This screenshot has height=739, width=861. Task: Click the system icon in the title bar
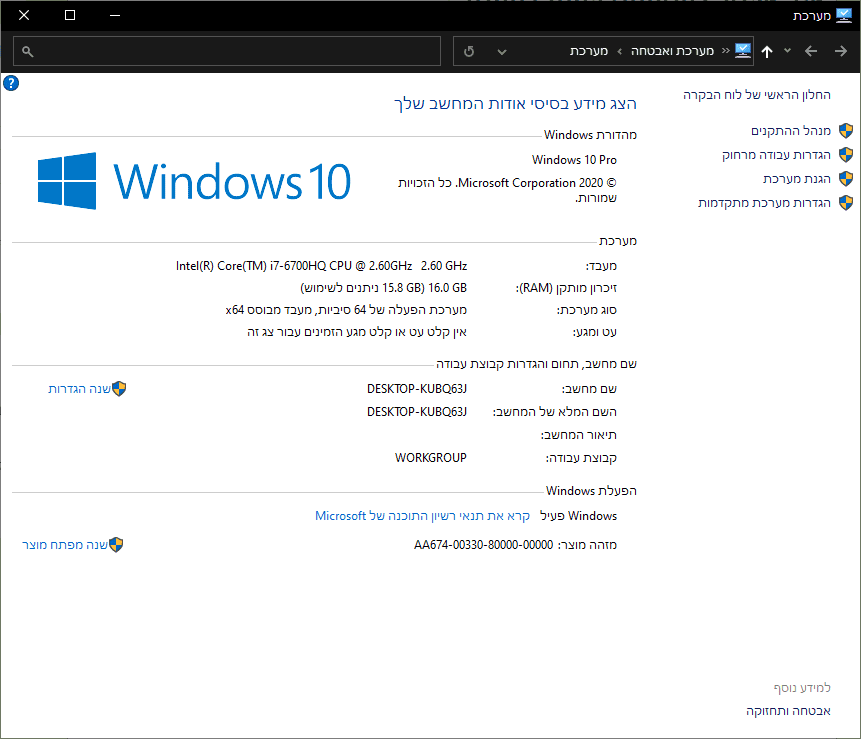pos(844,15)
